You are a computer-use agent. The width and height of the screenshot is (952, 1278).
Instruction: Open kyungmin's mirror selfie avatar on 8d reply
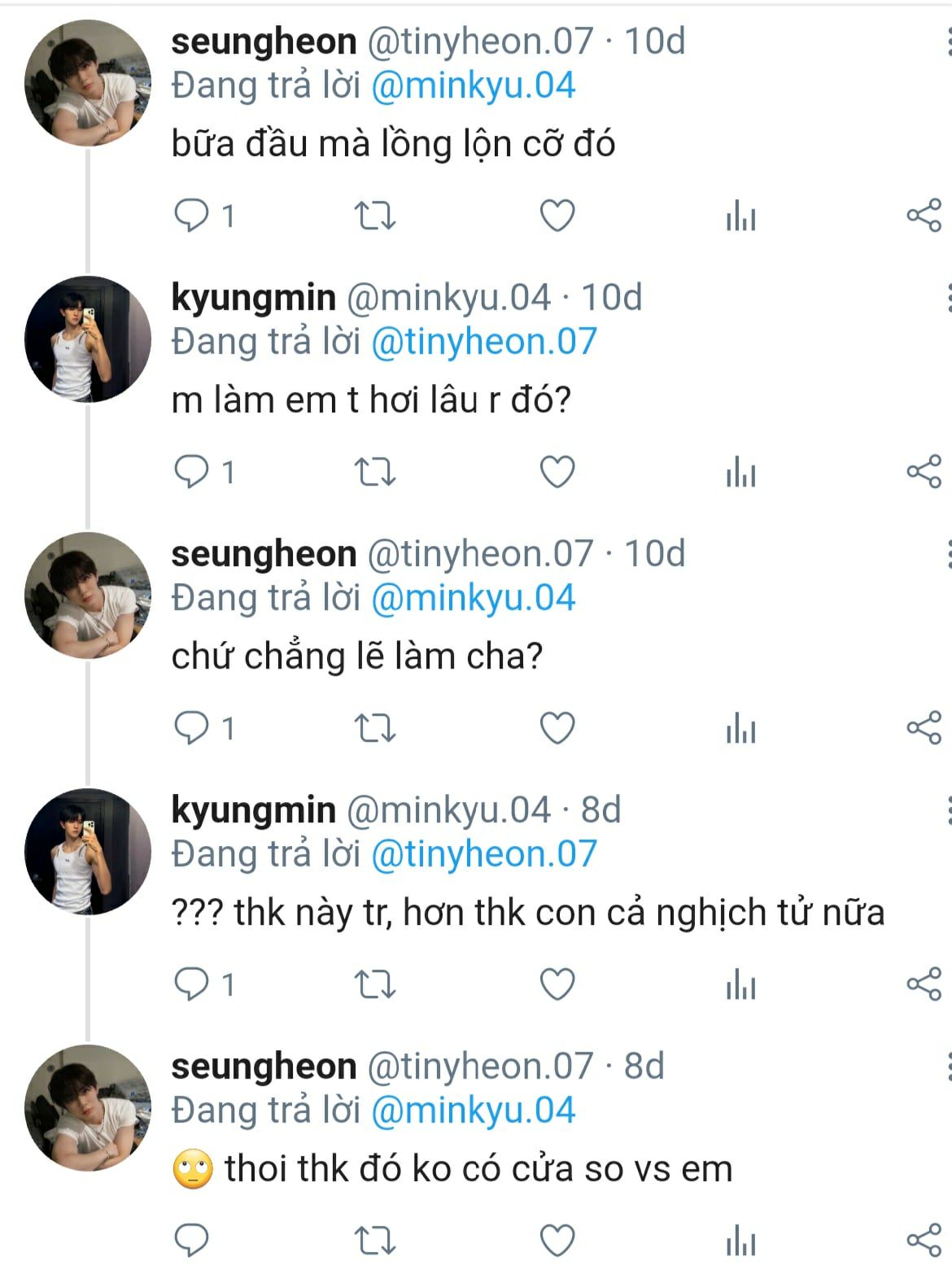click(88, 852)
